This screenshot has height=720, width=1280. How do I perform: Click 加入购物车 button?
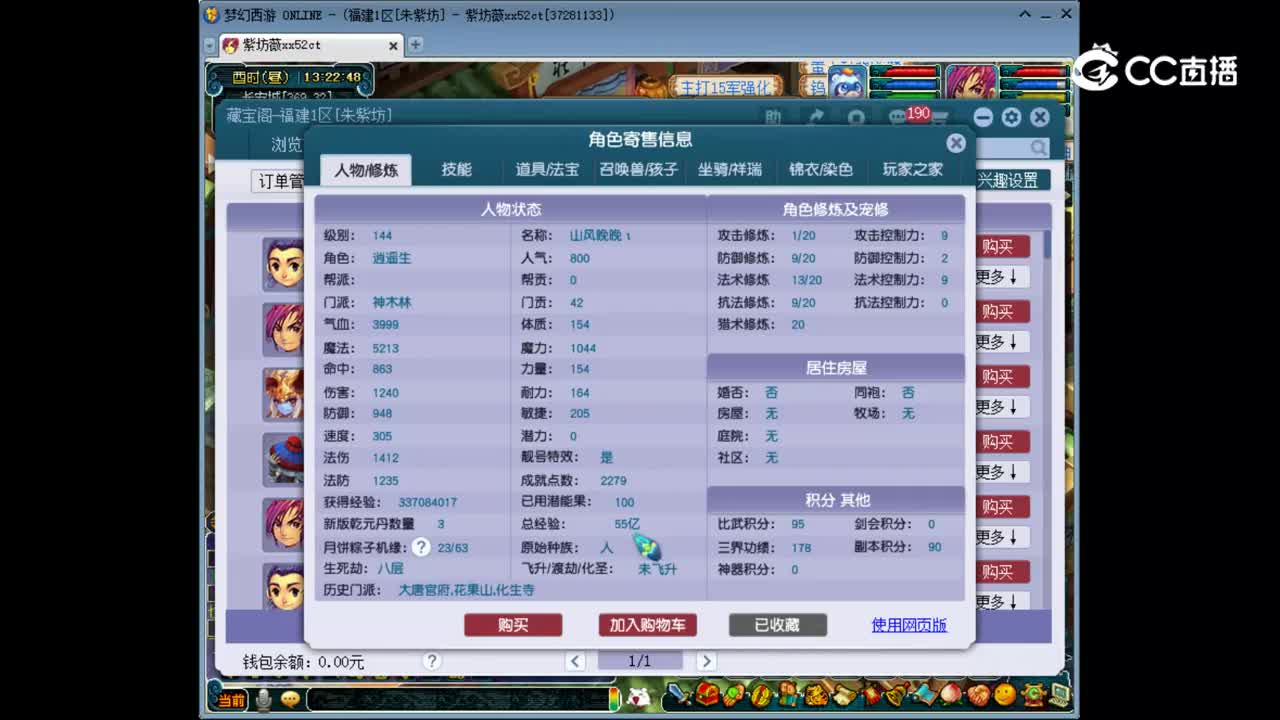point(647,625)
